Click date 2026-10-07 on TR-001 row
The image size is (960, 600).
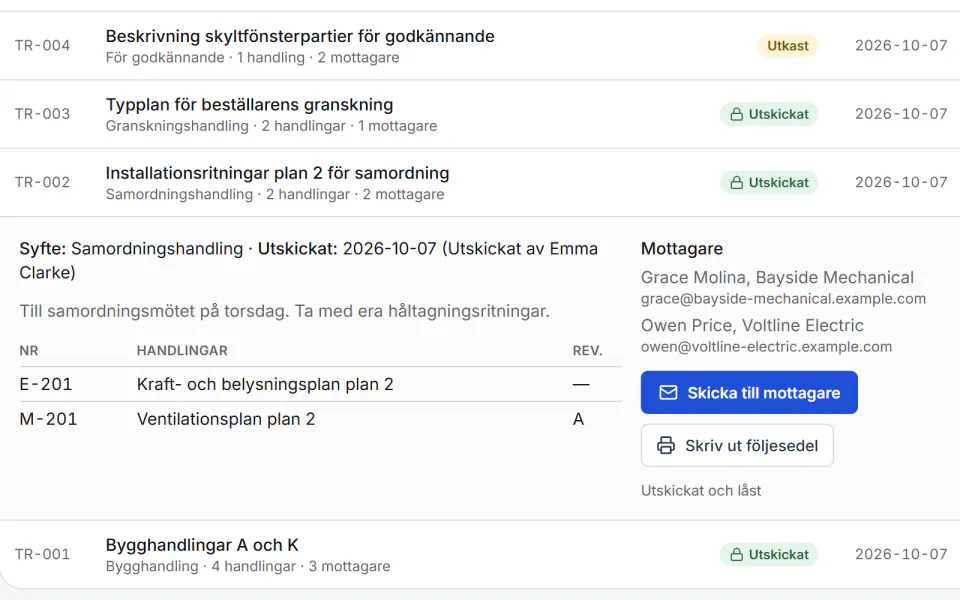(x=901, y=555)
